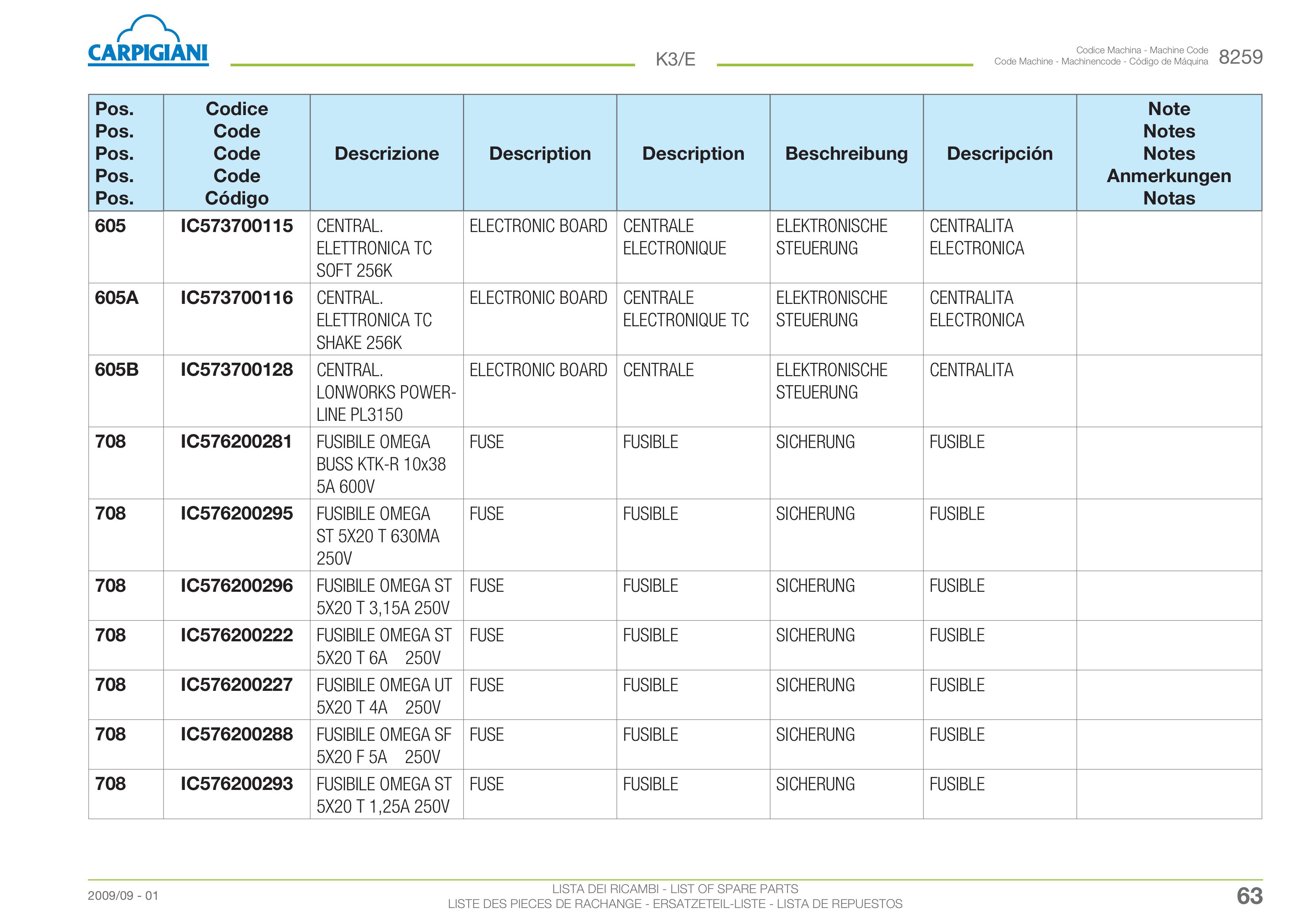Click fuse code IC576200293

[x=237, y=784]
